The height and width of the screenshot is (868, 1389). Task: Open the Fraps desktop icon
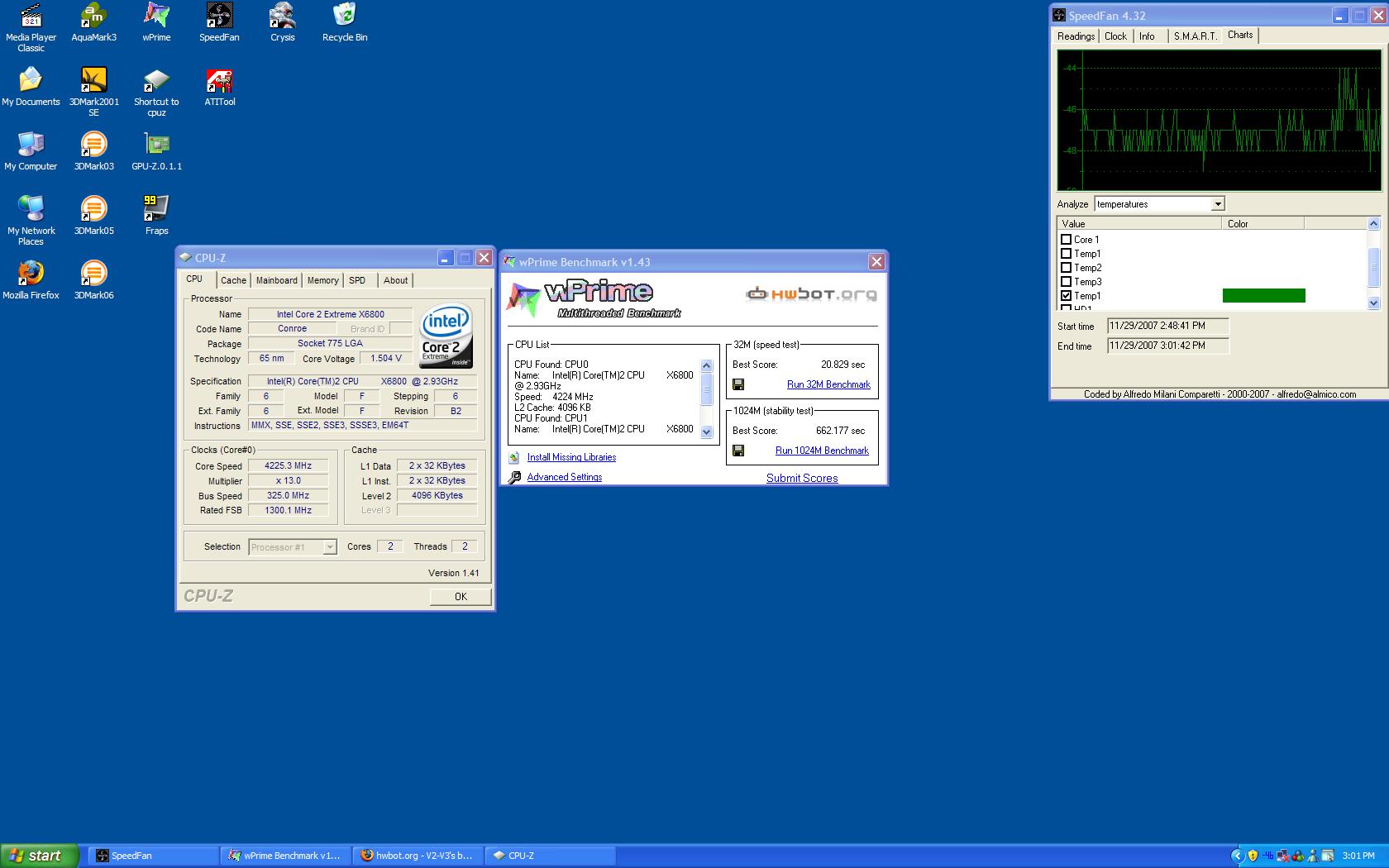tap(156, 216)
